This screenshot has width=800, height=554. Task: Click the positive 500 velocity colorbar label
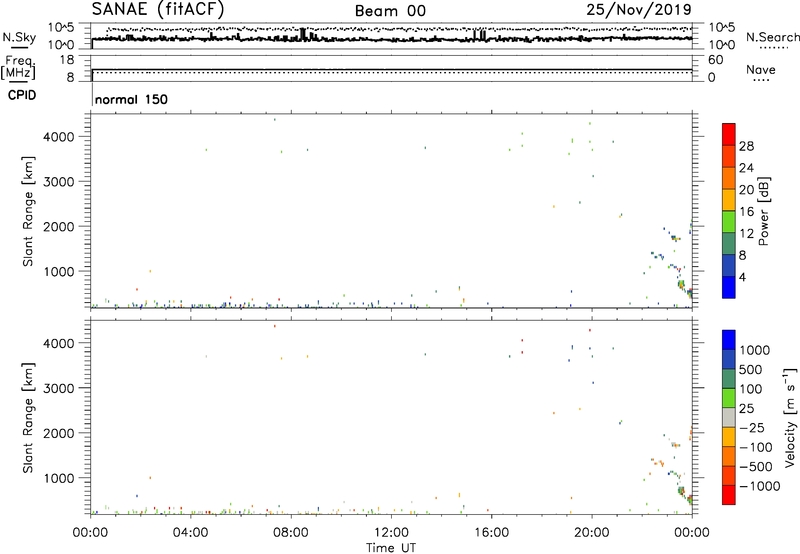tap(751, 369)
